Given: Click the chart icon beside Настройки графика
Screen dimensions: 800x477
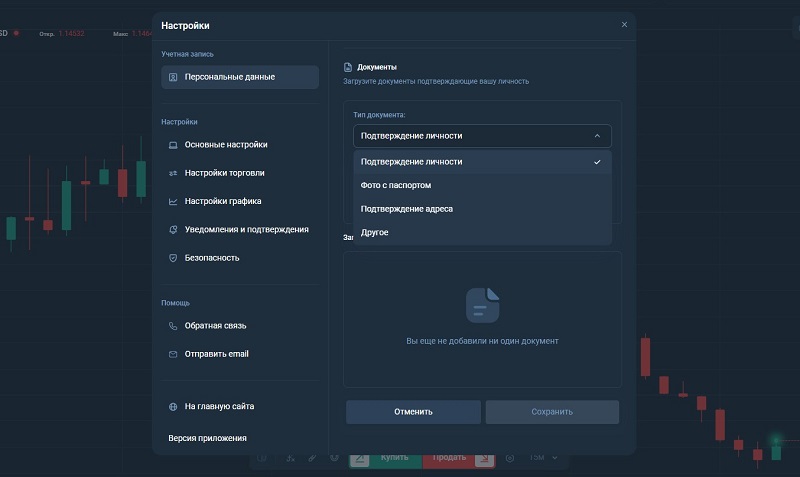Looking at the screenshot, I should point(173,202).
